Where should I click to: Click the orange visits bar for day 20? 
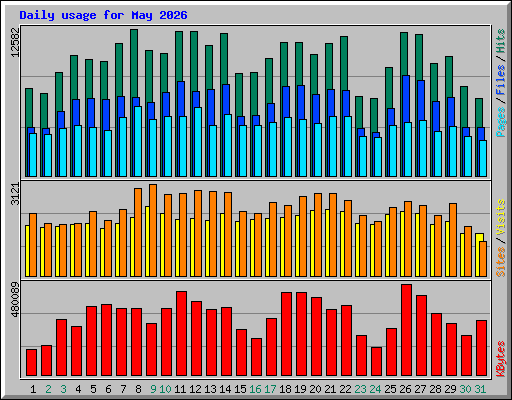tap(318, 235)
